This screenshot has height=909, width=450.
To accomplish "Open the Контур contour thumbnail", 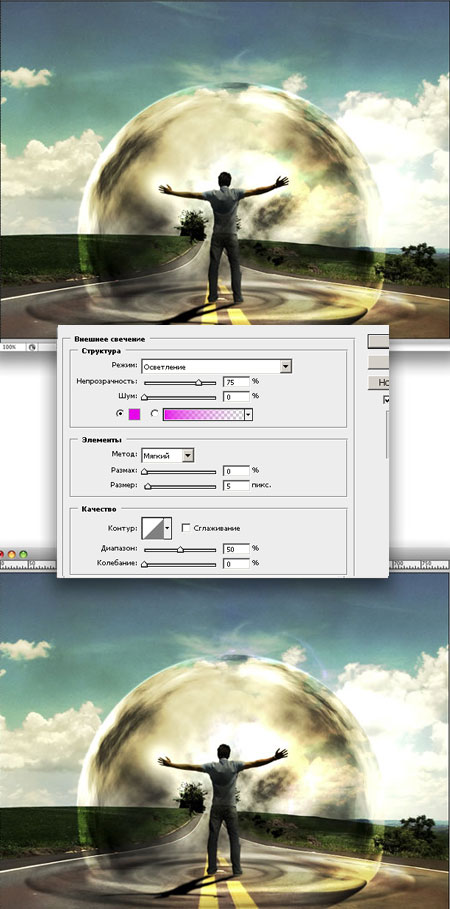I will click(x=153, y=528).
